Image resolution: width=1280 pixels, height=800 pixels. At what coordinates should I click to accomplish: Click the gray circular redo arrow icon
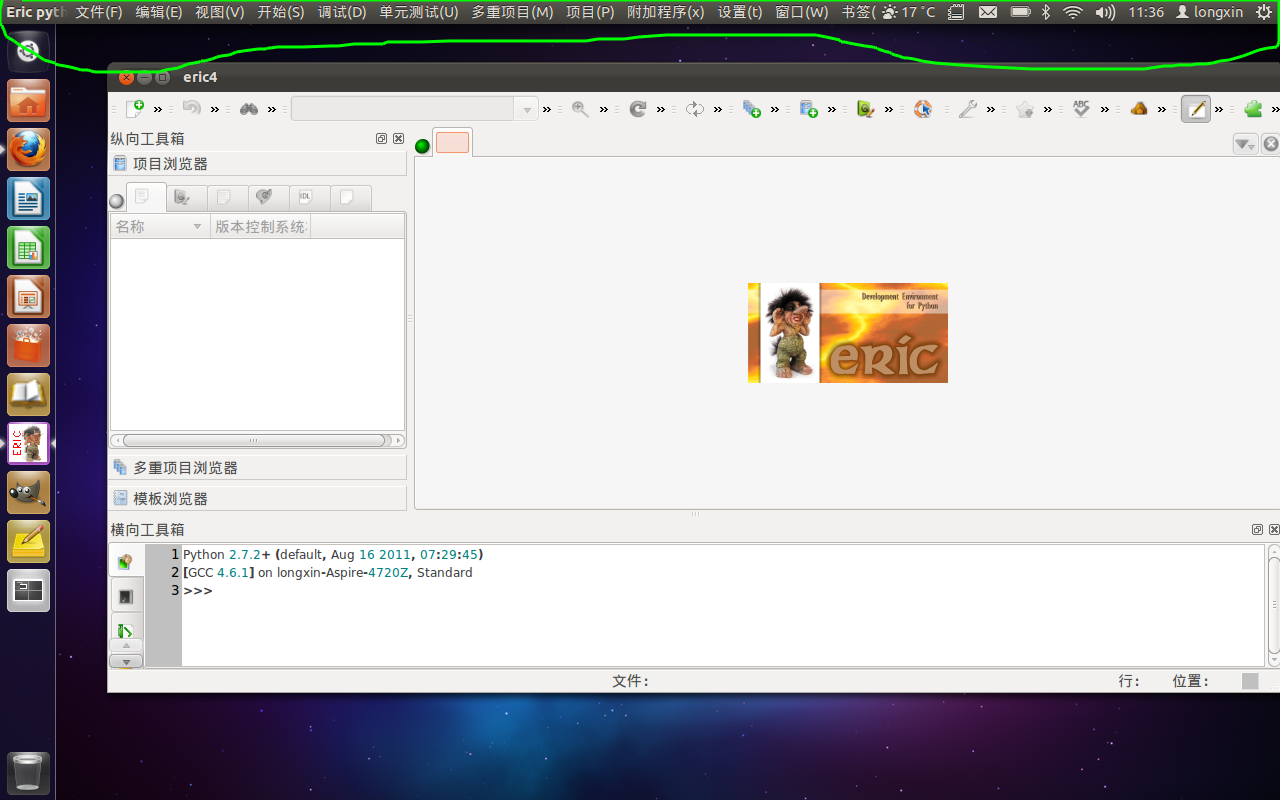pyautogui.click(x=637, y=109)
